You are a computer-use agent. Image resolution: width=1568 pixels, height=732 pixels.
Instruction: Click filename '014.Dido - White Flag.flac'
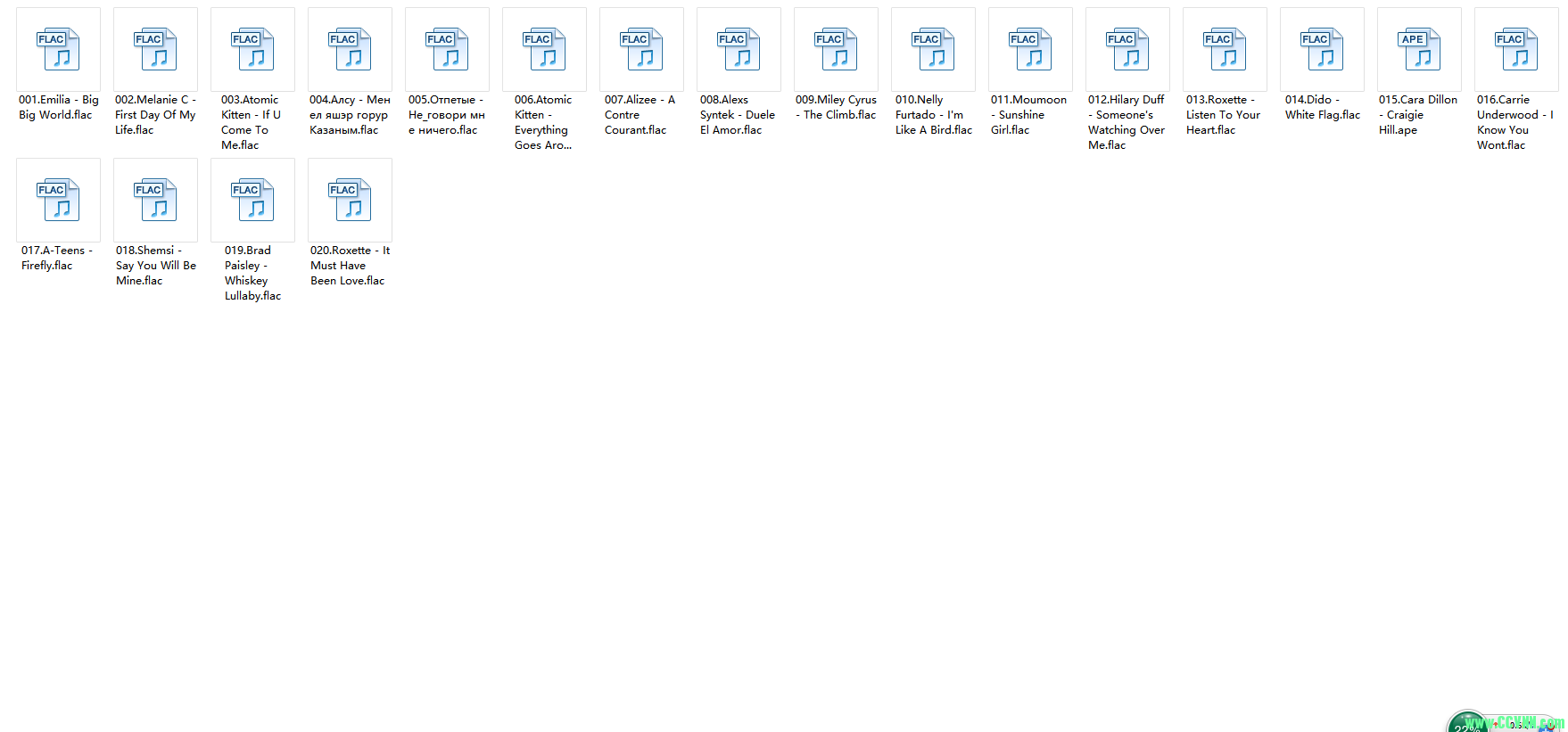pyautogui.click(x=1323, y=107)
